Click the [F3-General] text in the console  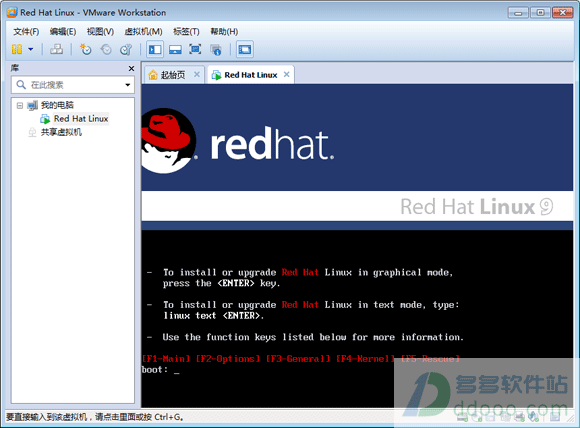point(298,359)
